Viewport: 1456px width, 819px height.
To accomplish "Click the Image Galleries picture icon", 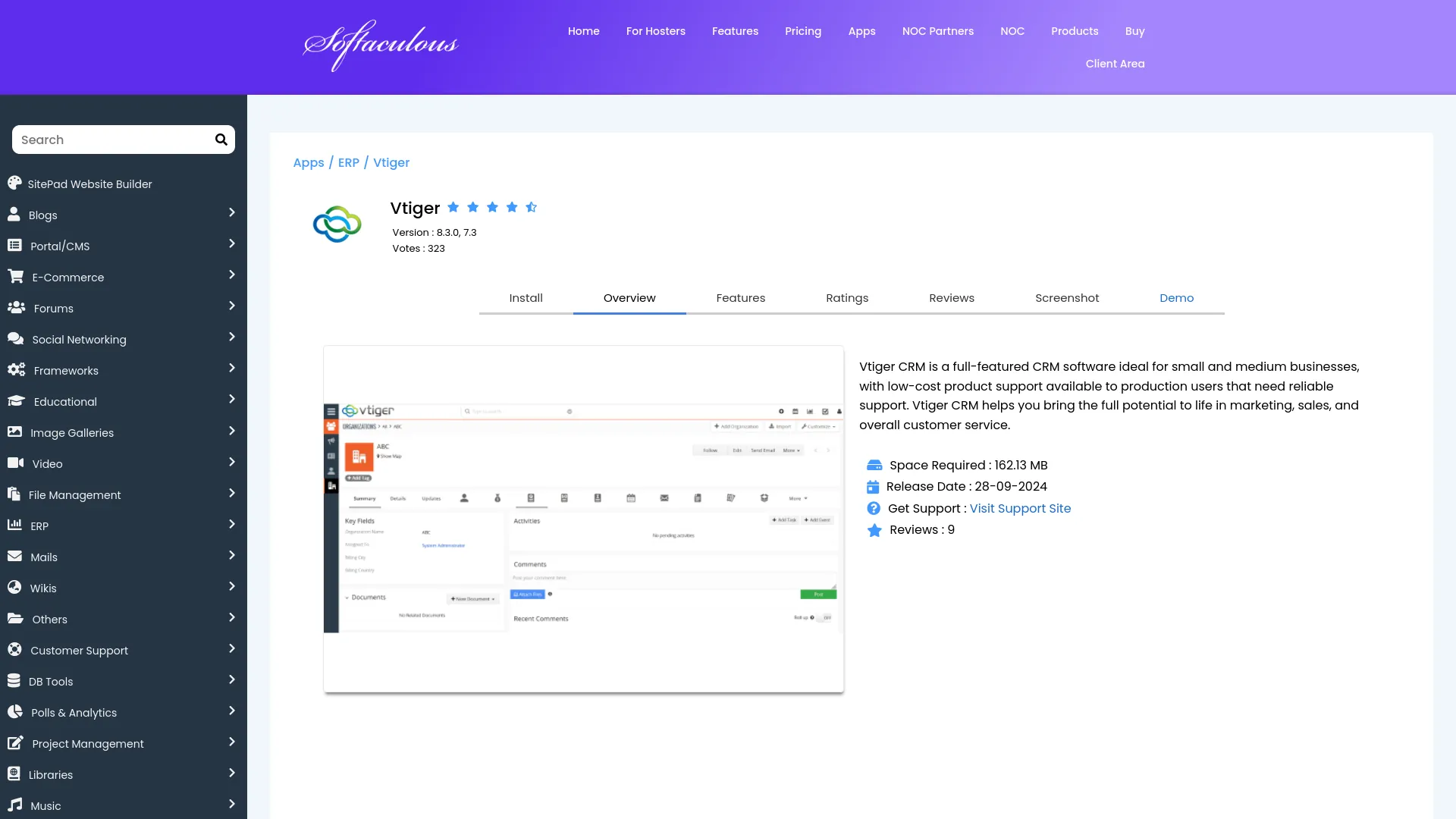I will [x=14, y=431].
